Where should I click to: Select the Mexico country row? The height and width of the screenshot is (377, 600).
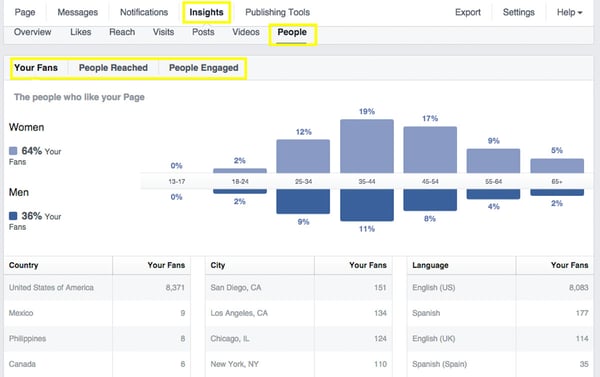click(x=97, y=313)
